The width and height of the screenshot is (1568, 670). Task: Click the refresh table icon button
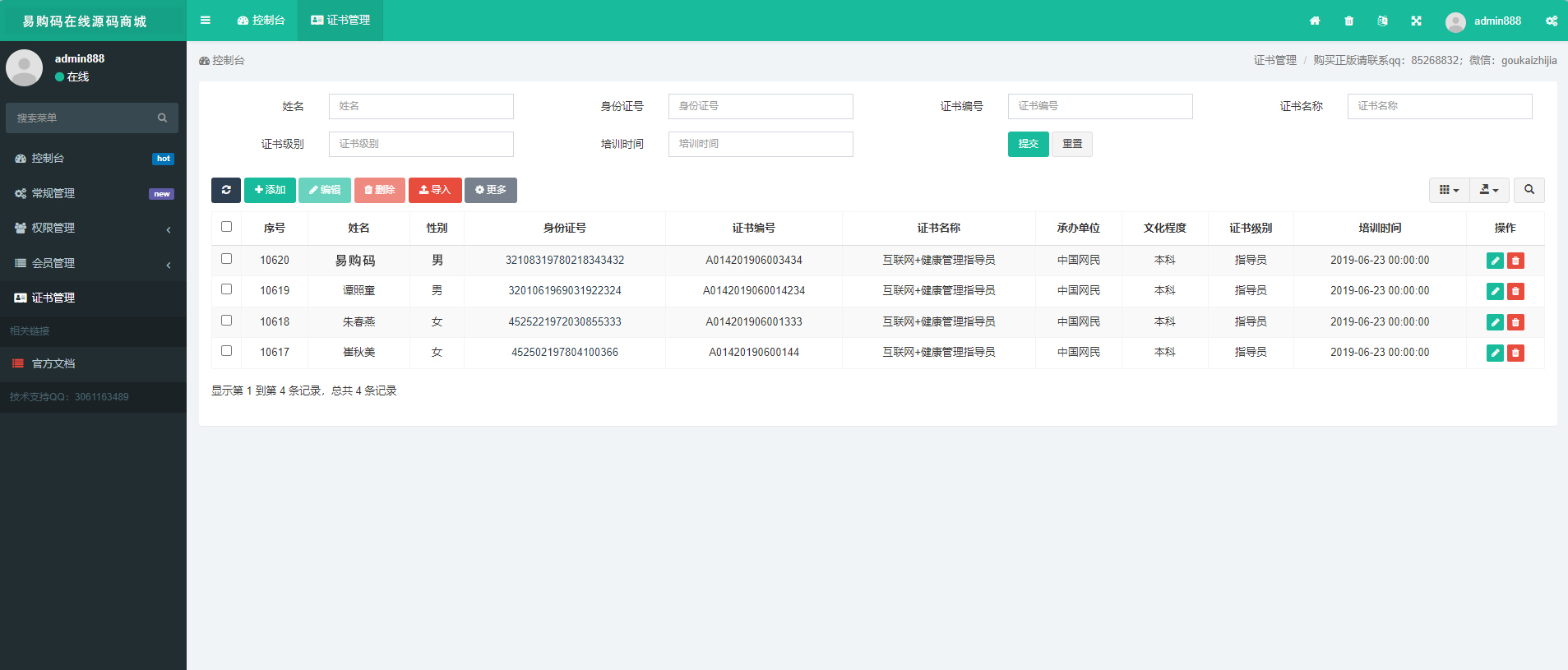[225, 190]
